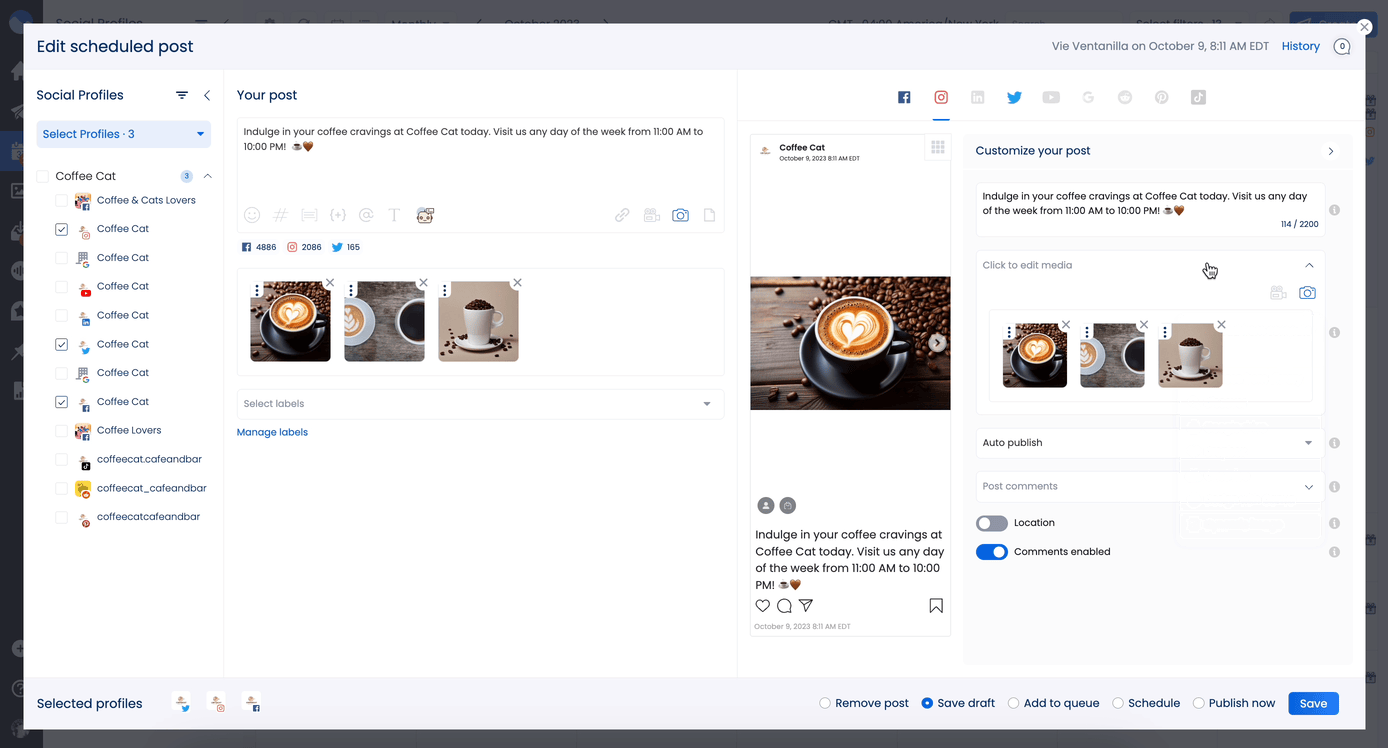Open the emoji picker in post editor
This screenshot has width=1388, height=748.
(252, 215)
